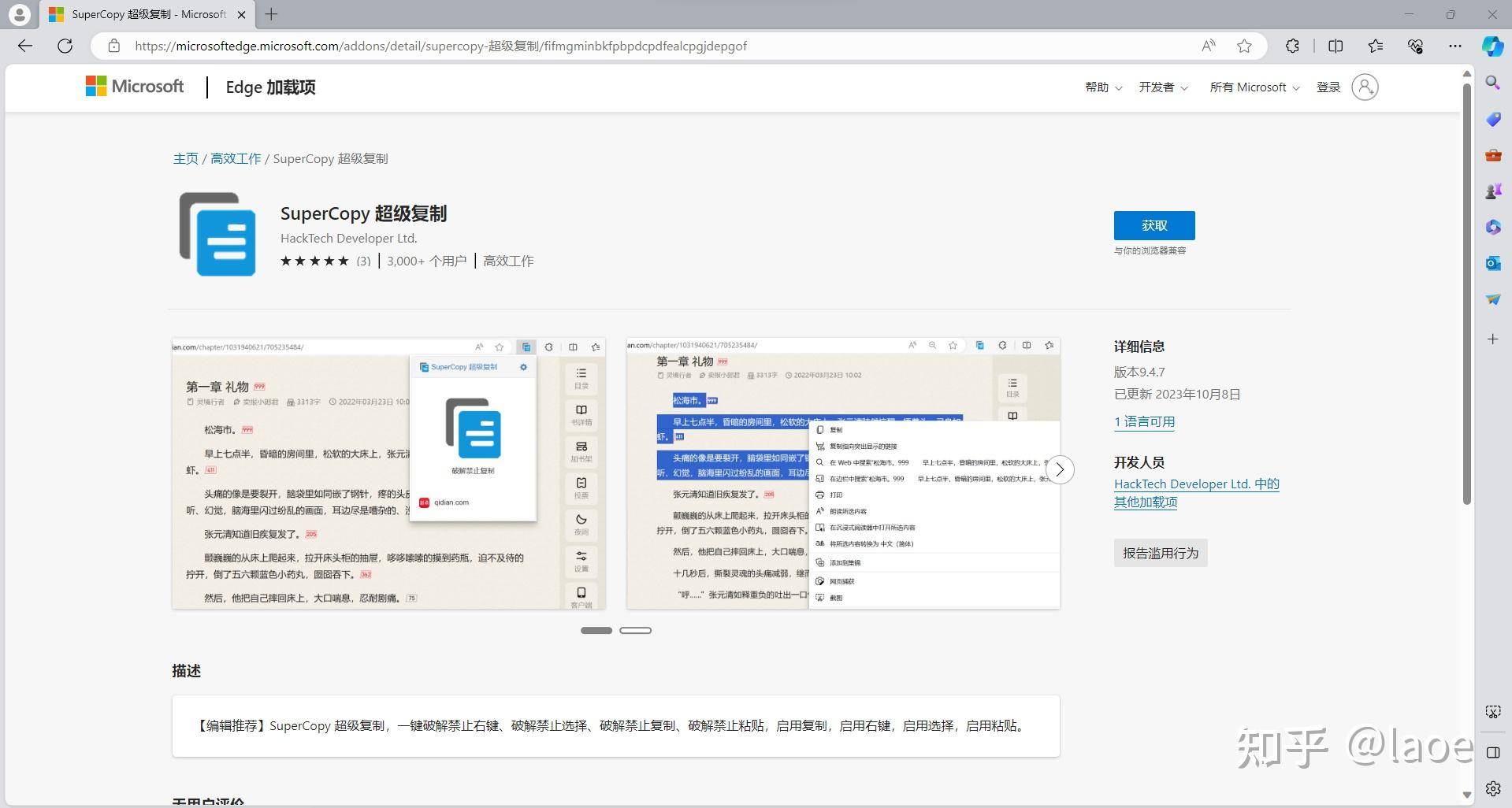Open sidebar settings gear icon
The height and width of the screenshot is (808, 1512).
(x=1493, y=788)
